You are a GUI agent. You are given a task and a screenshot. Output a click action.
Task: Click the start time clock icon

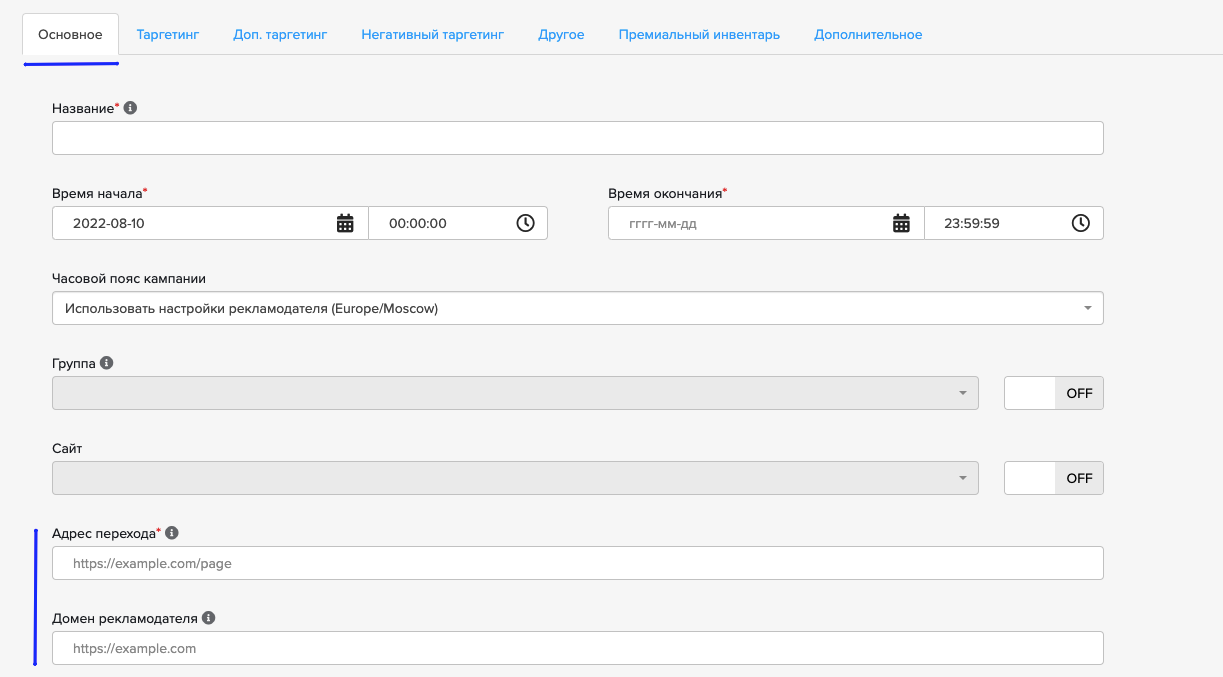click(525, 223)
